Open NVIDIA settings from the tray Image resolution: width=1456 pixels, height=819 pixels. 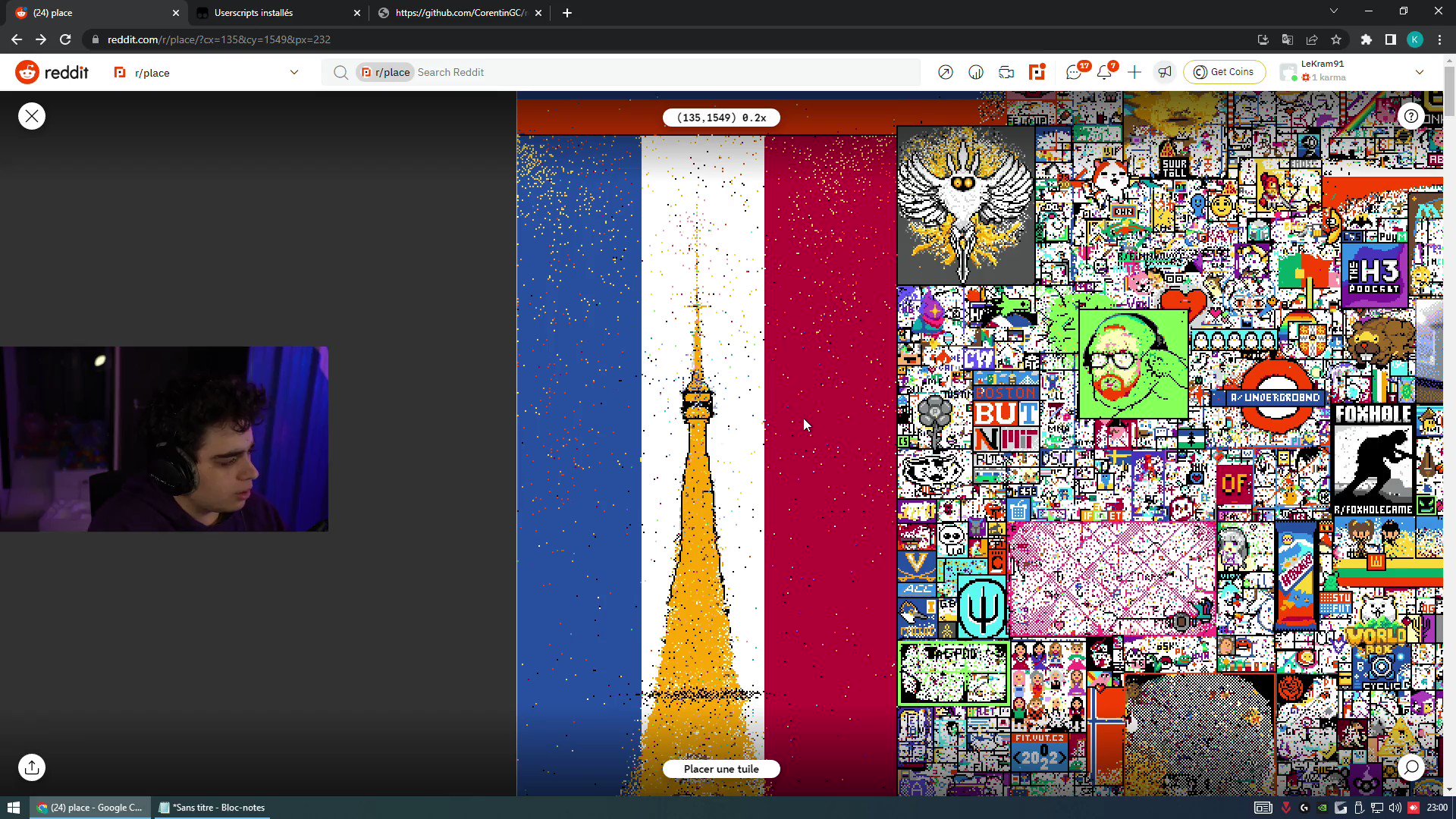(1323, 807)
